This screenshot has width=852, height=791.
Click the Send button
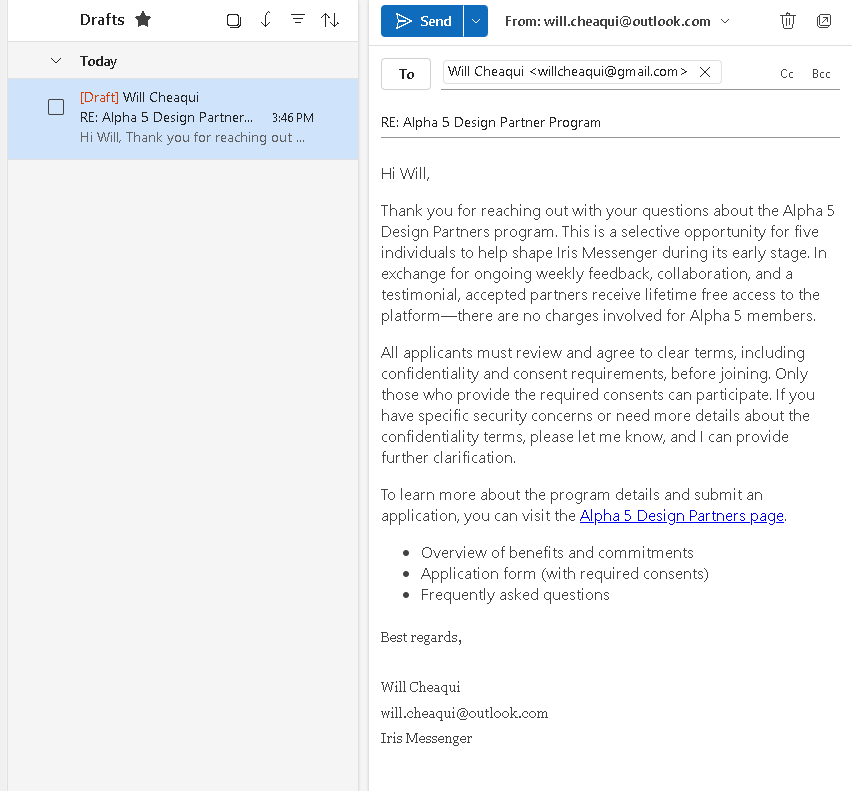click(423, 21)
